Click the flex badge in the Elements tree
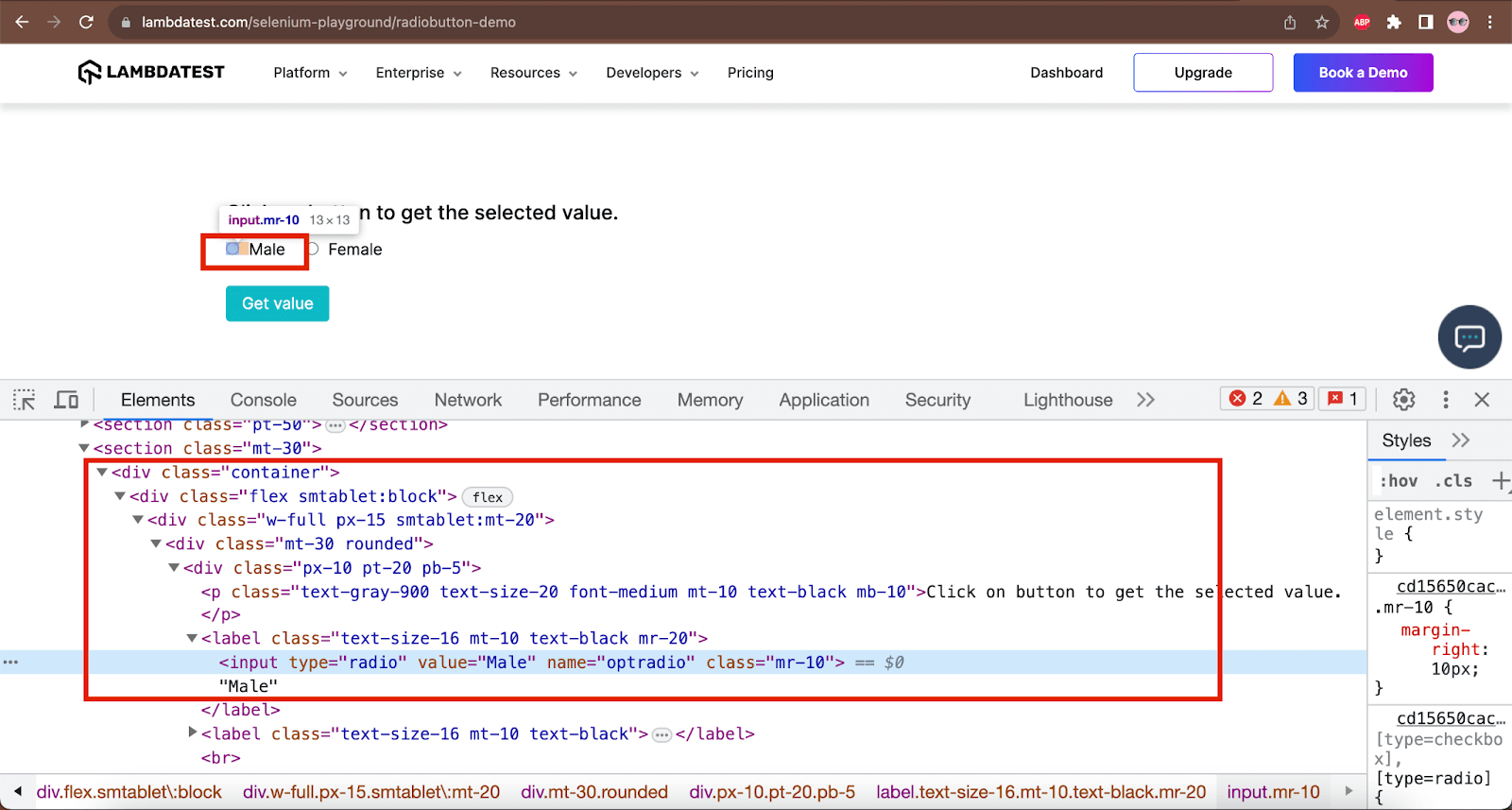 [488, 497]
